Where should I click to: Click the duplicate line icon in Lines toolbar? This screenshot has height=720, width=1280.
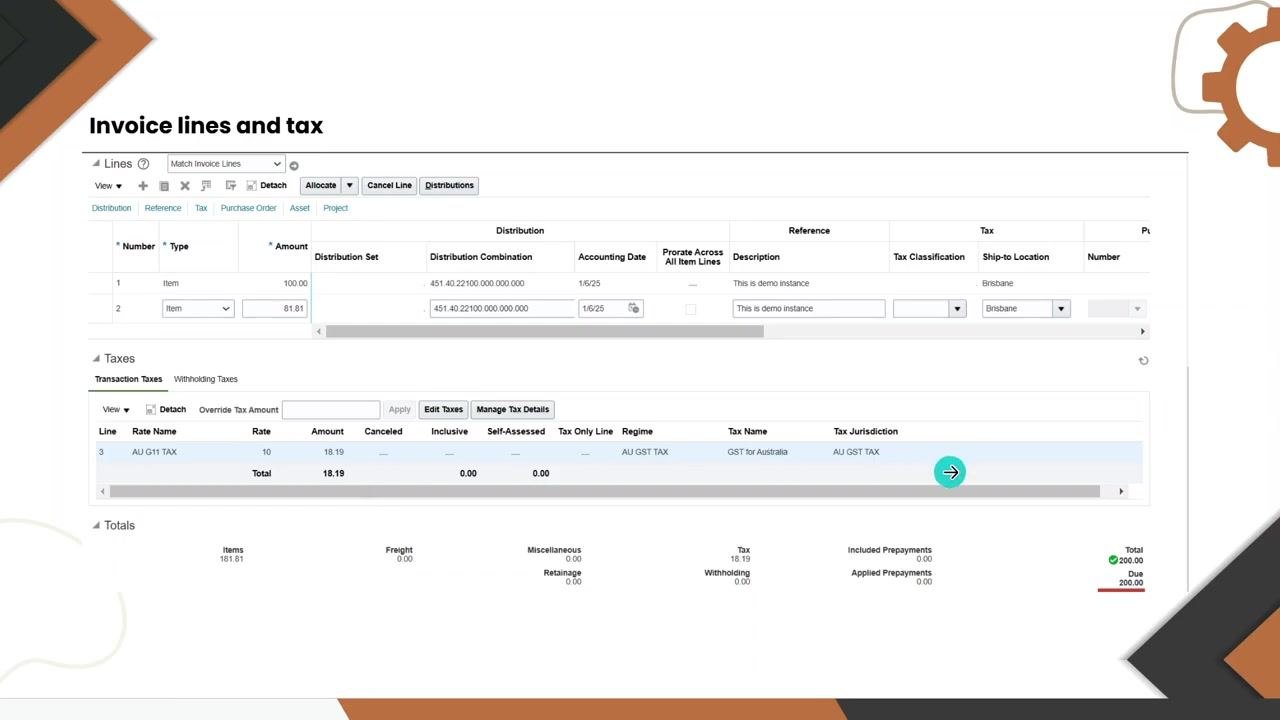[x=164, y=186]
